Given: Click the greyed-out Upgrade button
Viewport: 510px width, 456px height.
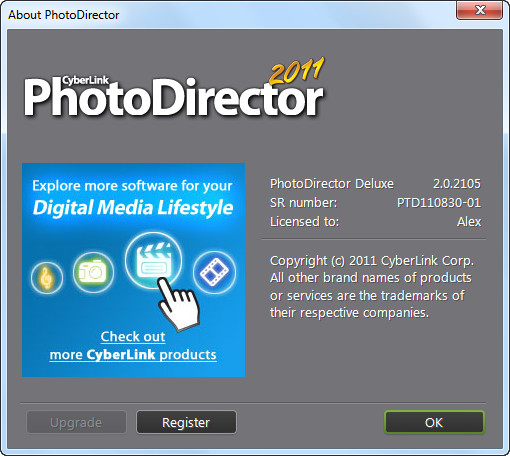Looking at the screenshot, I should pyautogui.click(x=76, y=422).
